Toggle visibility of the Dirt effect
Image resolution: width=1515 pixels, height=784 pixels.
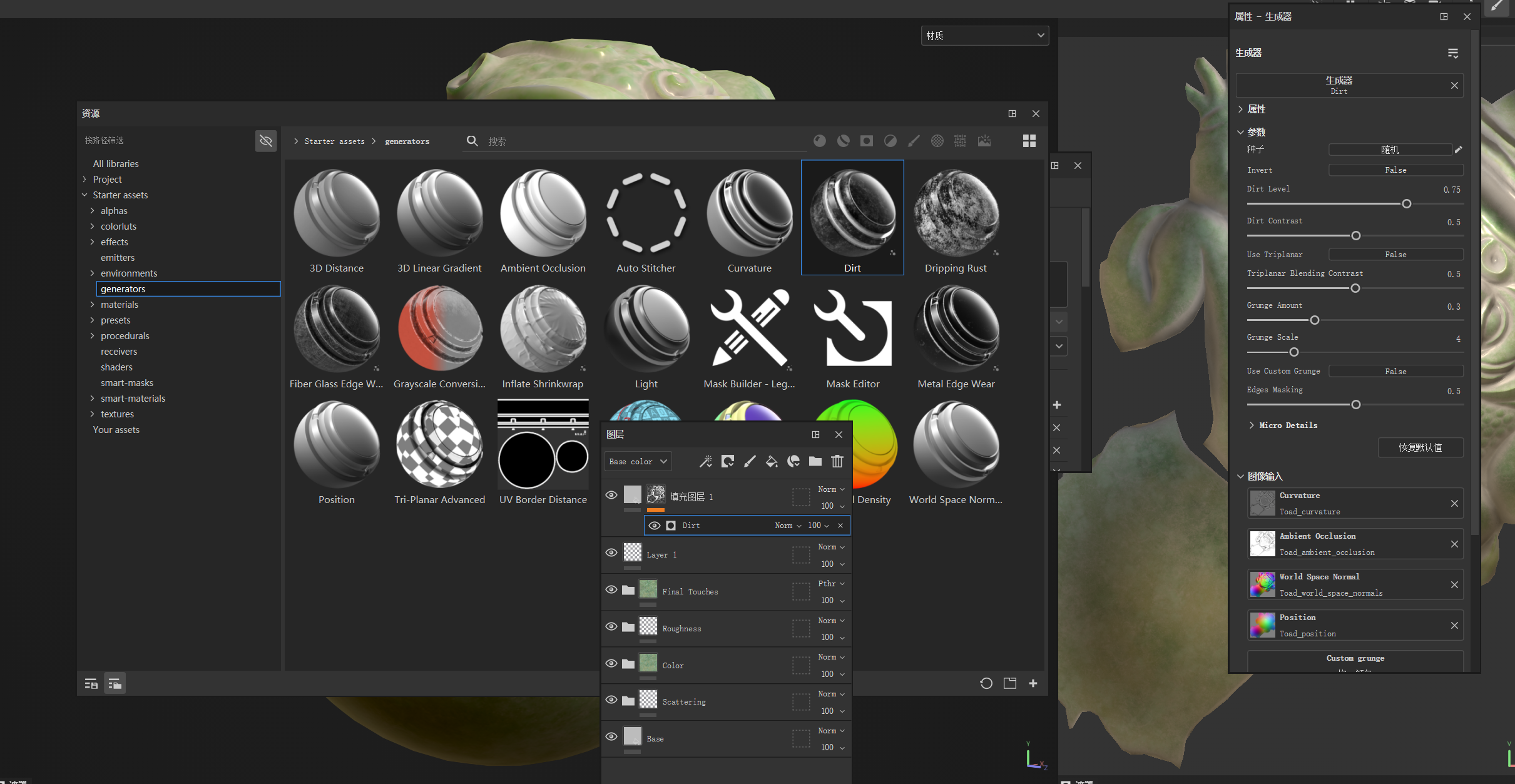tap(655, 526)
